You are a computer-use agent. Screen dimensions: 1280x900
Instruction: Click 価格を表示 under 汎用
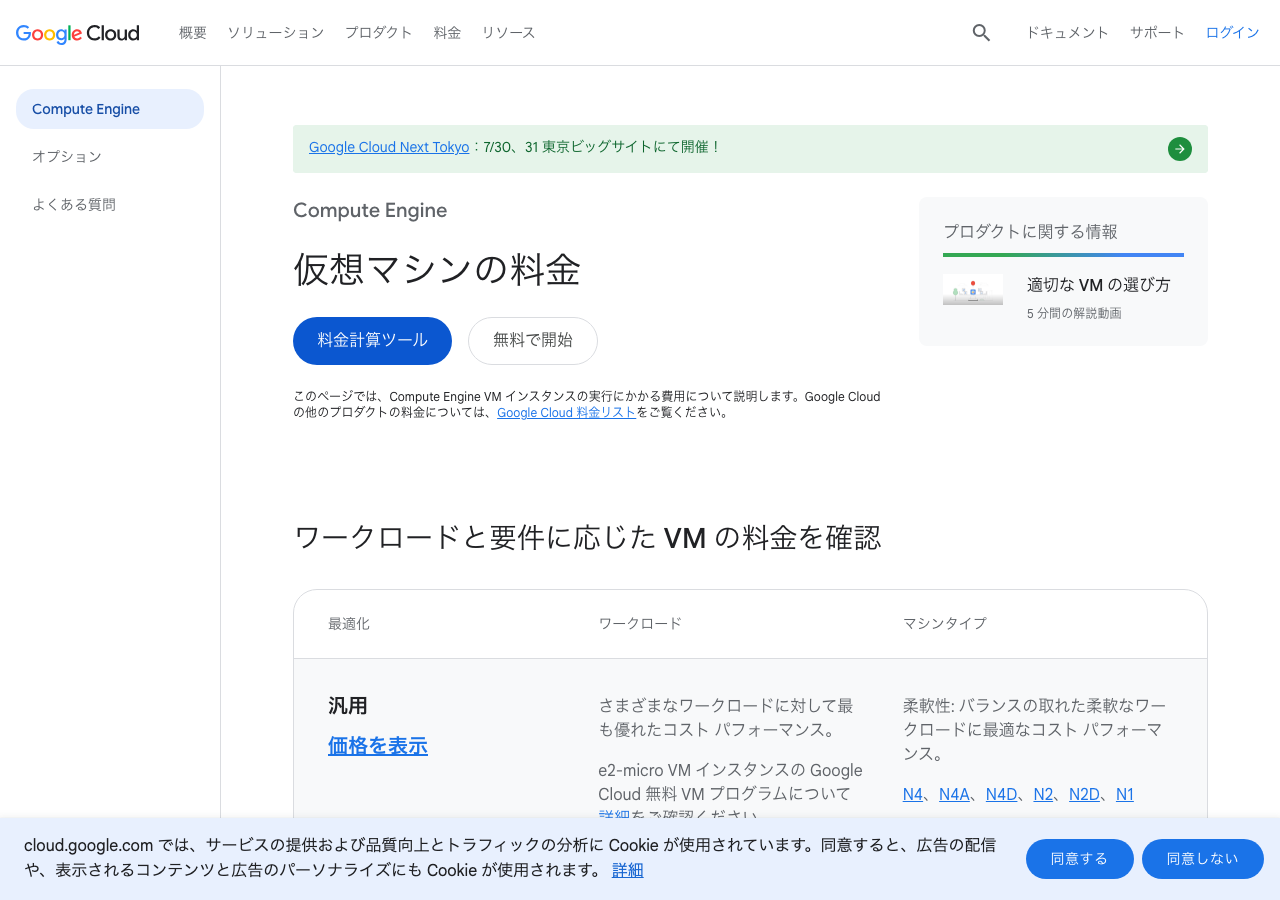pos(378,746)
